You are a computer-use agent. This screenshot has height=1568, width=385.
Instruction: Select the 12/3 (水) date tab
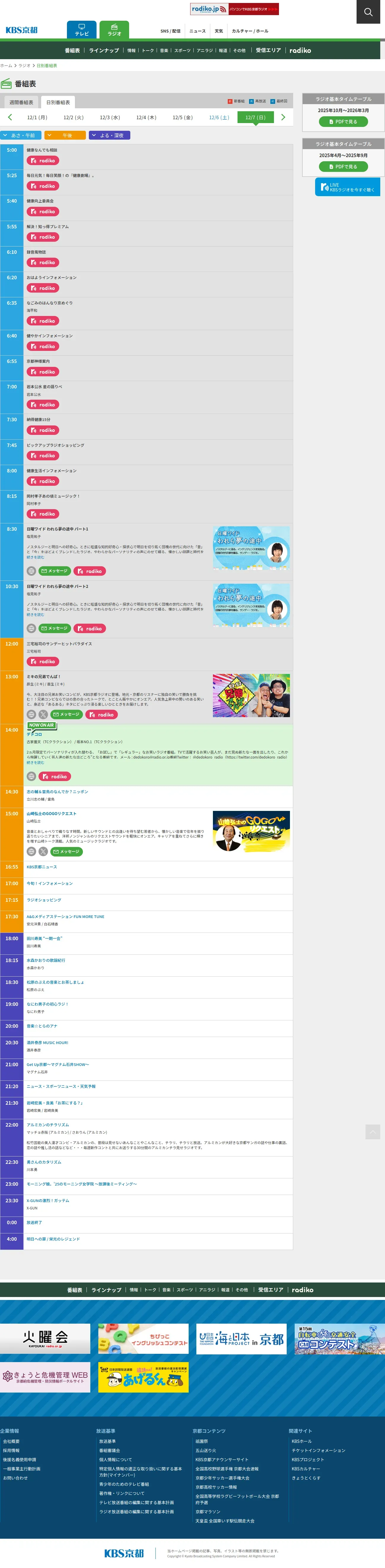110,117
